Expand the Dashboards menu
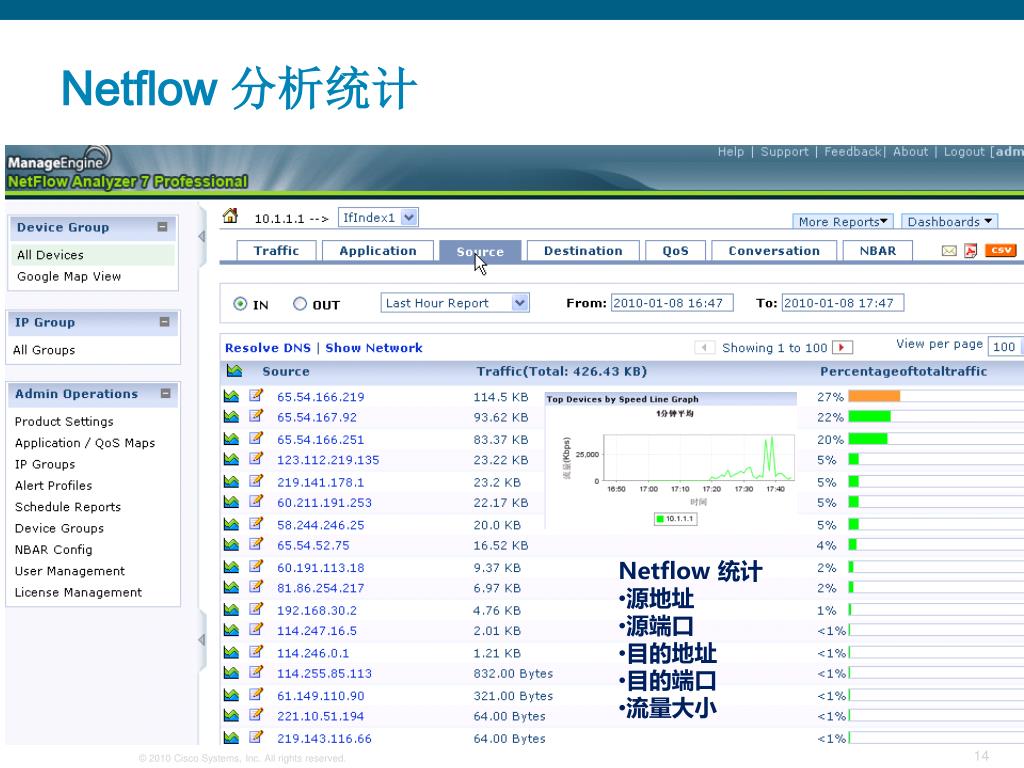Image resolution: width=1024 pixels, height=768 pixels. point(950,221)
